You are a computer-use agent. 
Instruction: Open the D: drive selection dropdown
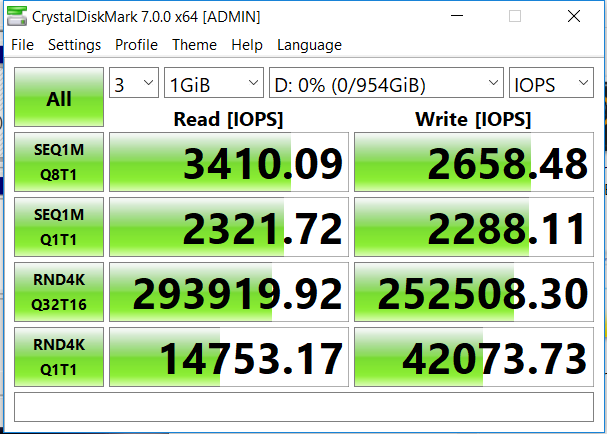386,83
